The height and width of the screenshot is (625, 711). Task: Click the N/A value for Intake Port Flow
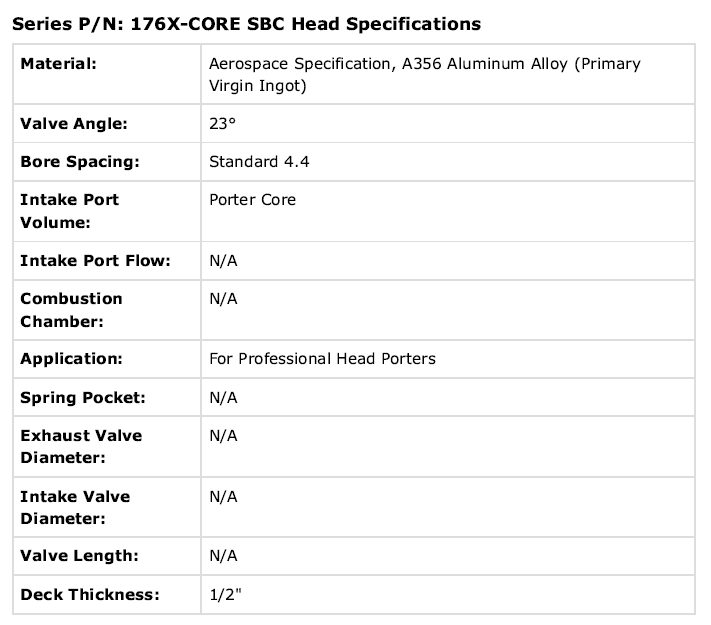[223, 261]
